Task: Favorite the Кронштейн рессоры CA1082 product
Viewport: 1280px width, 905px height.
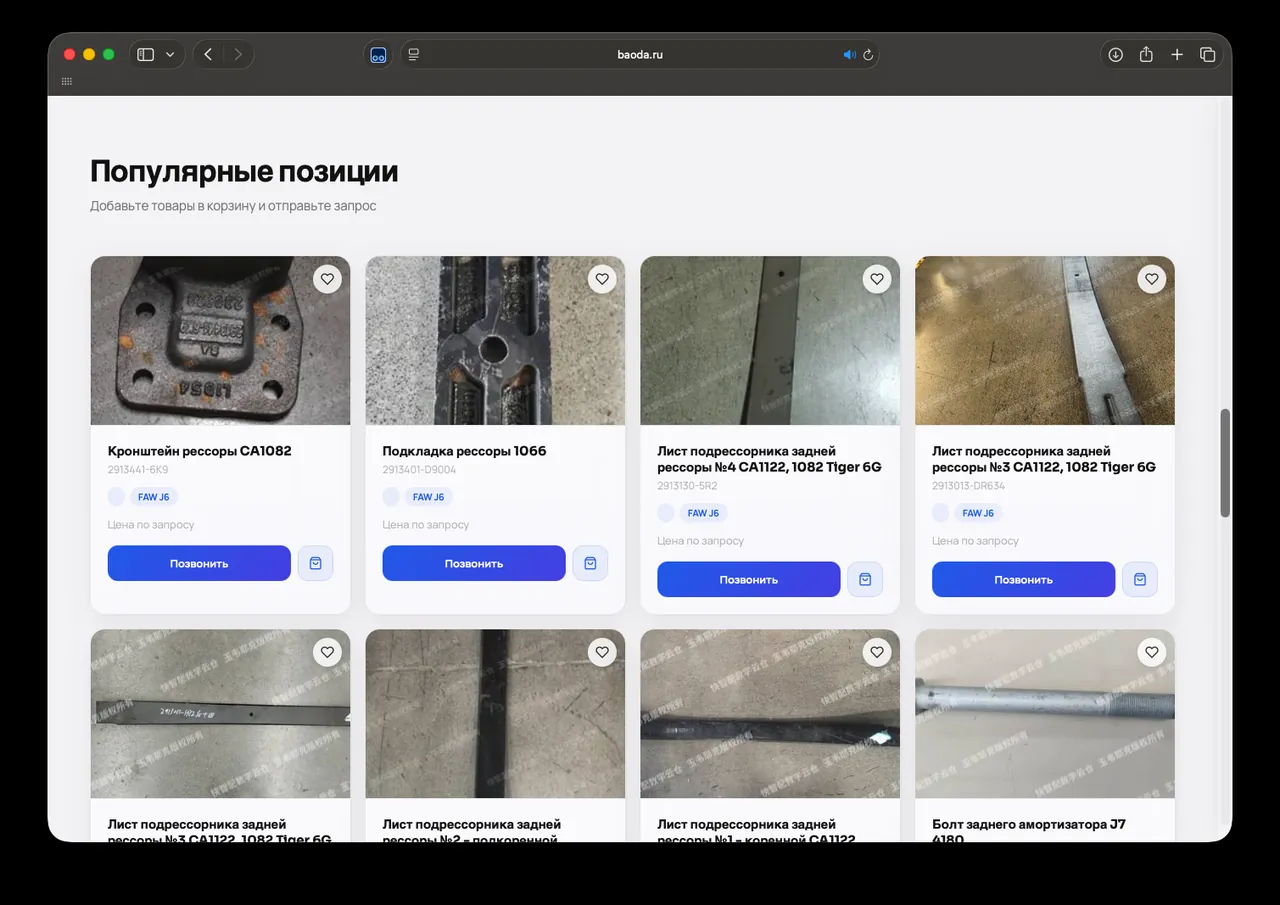Action: point(327,279)
